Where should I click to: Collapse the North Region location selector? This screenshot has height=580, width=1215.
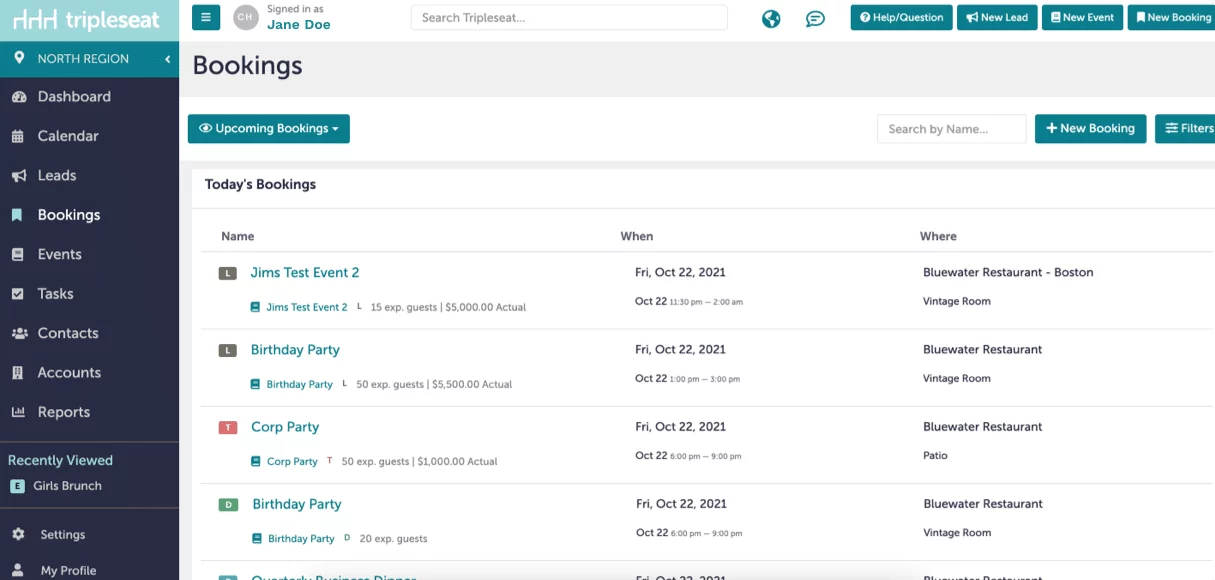167,59
